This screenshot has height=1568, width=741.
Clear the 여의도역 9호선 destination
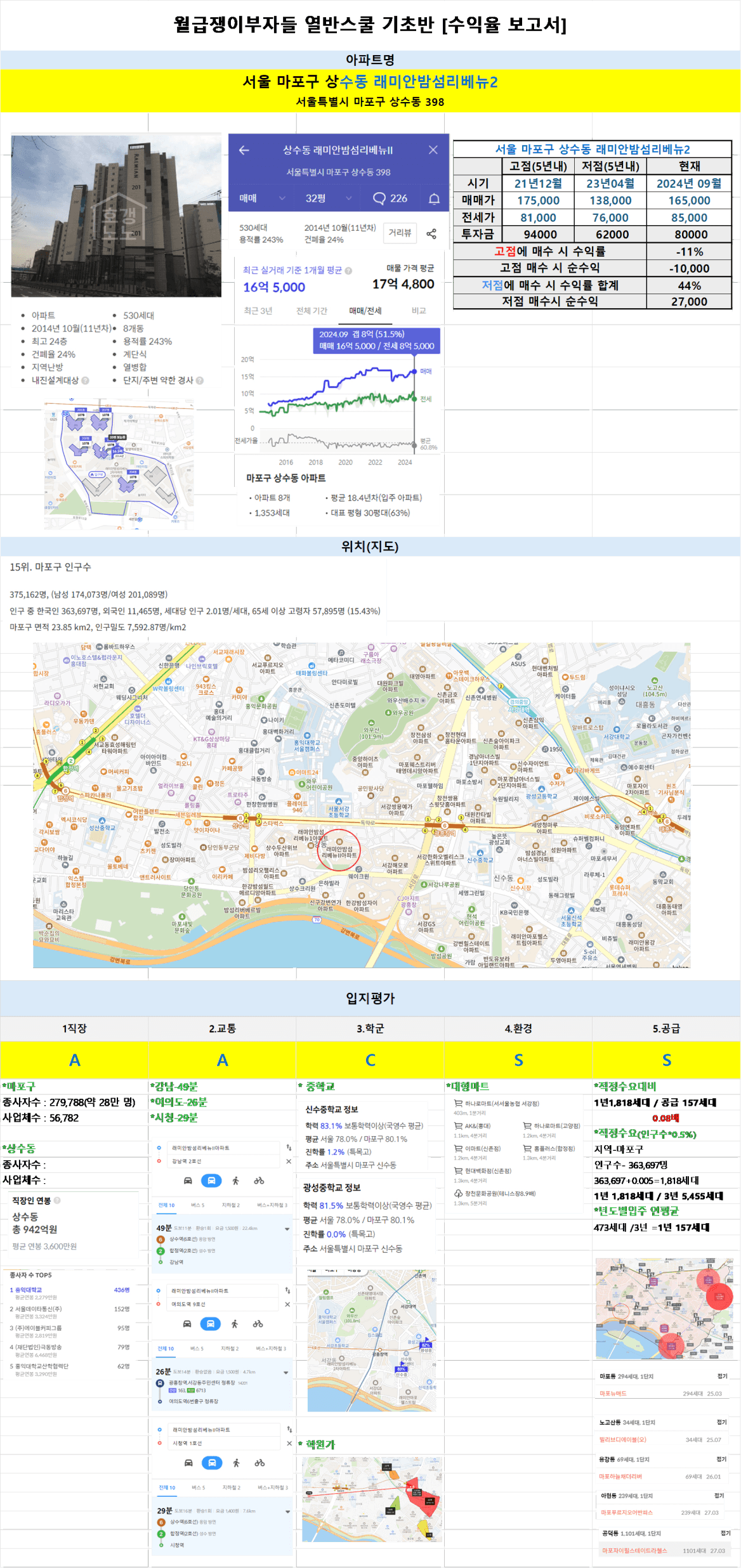pos(287,1304)
